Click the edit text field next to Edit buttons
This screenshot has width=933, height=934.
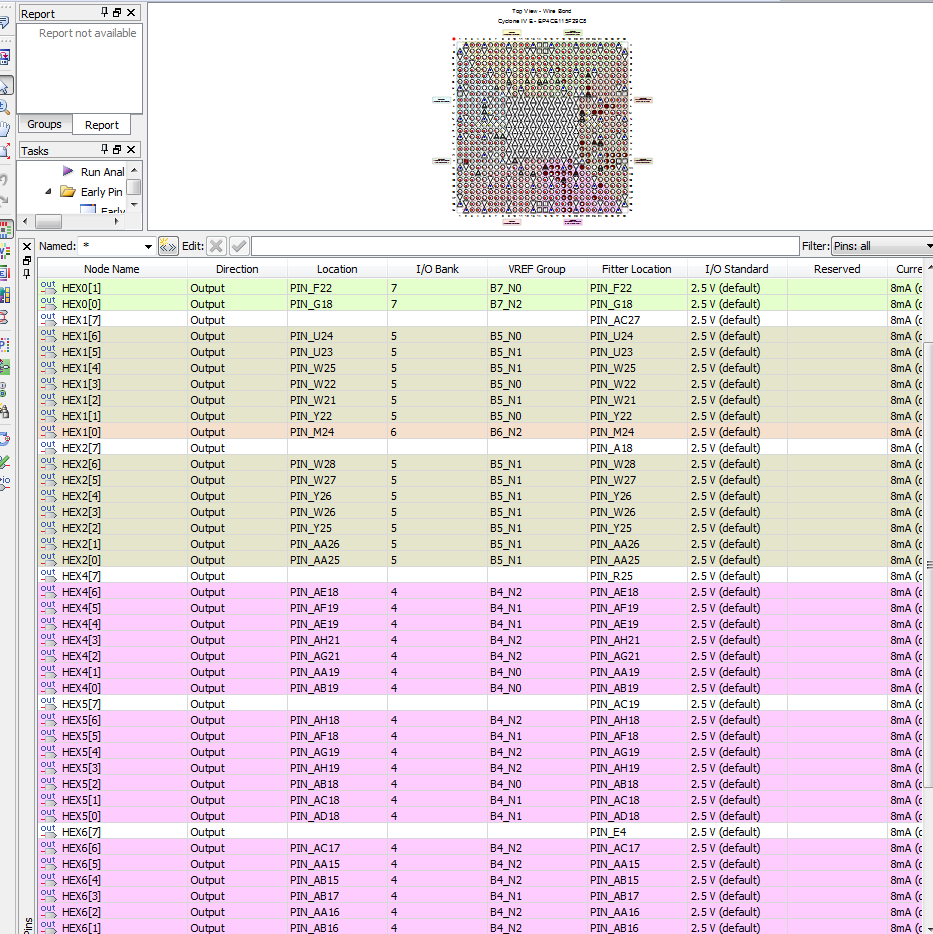coord(524,246)
